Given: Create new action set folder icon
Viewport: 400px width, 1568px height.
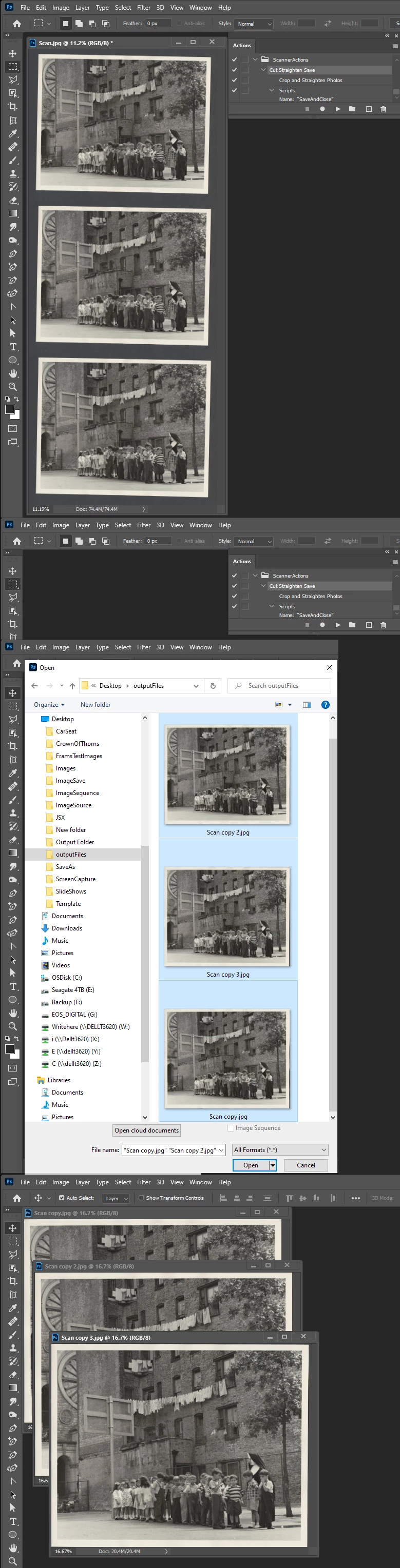Looking at the screenshot, I should (352, 109).
